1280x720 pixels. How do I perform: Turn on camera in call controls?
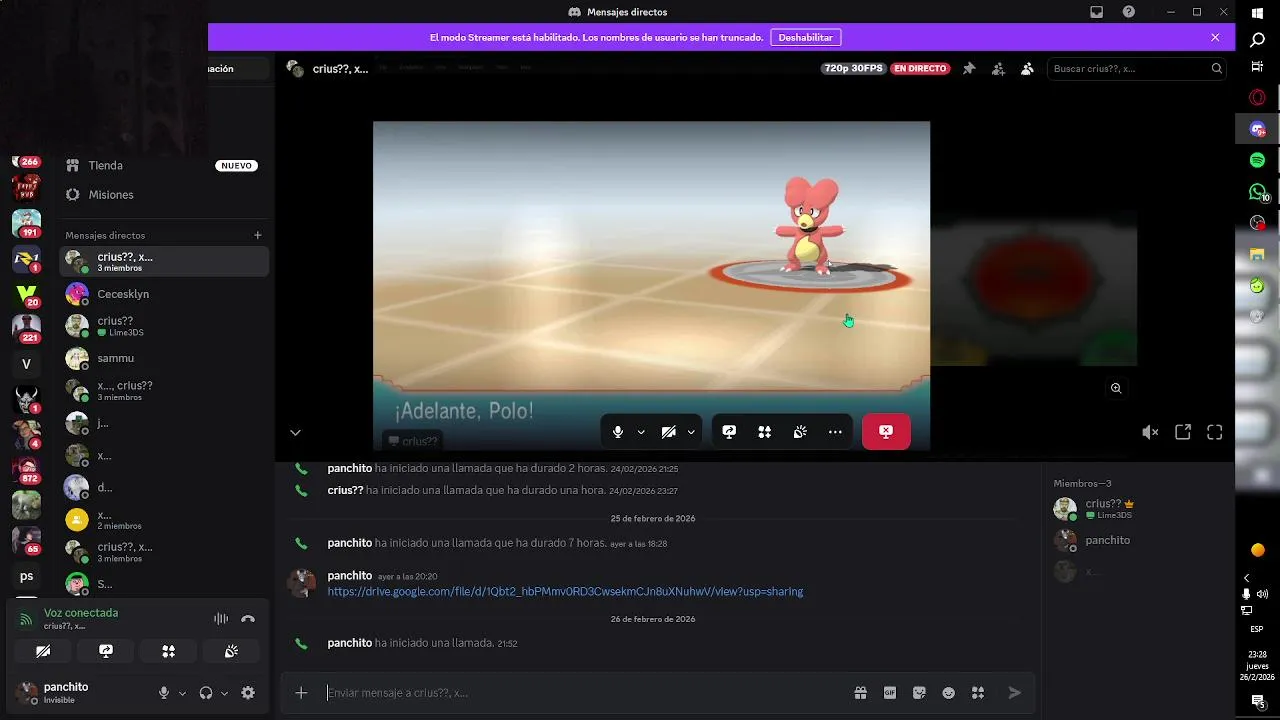(668, 432)
